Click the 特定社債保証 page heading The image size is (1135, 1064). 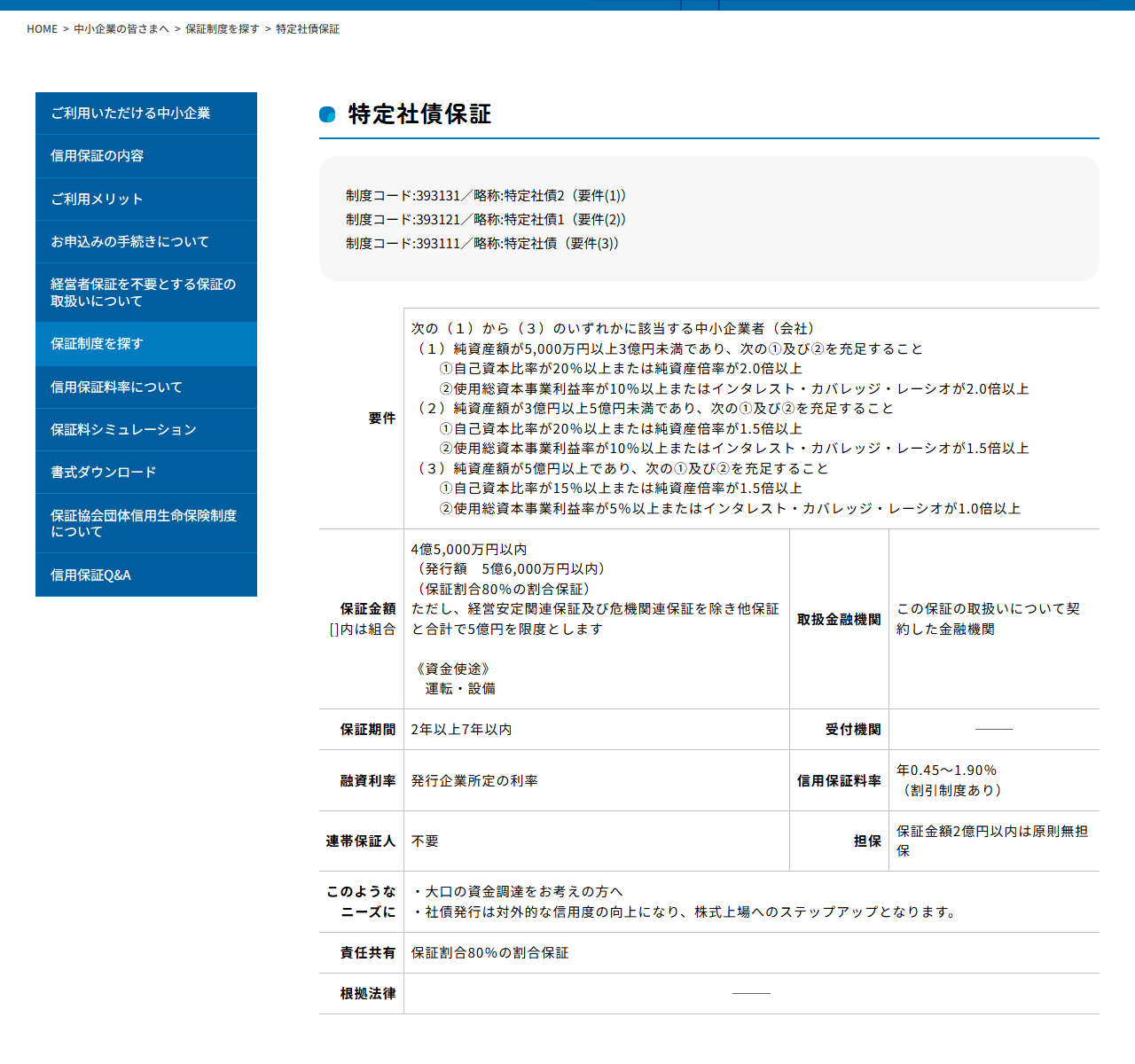tap(419, 114)
